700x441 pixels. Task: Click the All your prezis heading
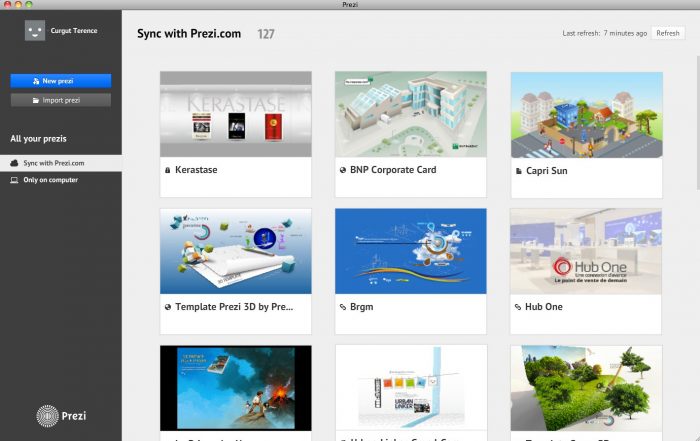(38, 139)
